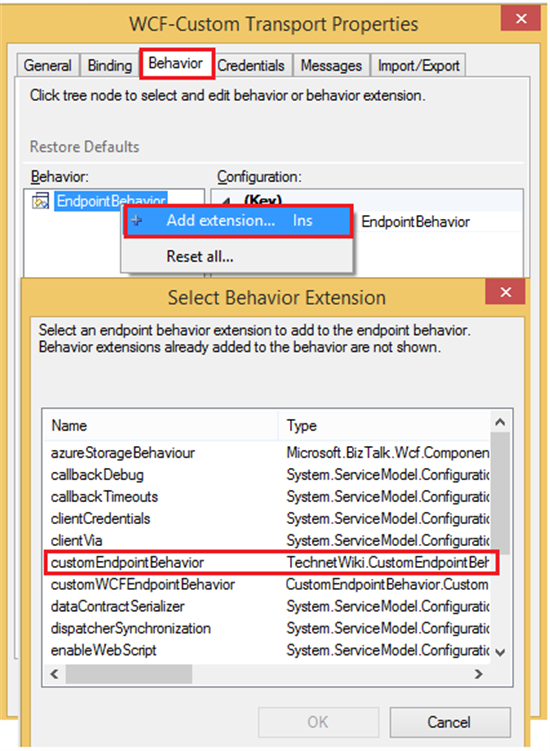This screenshot has width=550, height=751.
Task: Click the EndpointBehavior value in Configuration
Action: click(x=415, y=222)
